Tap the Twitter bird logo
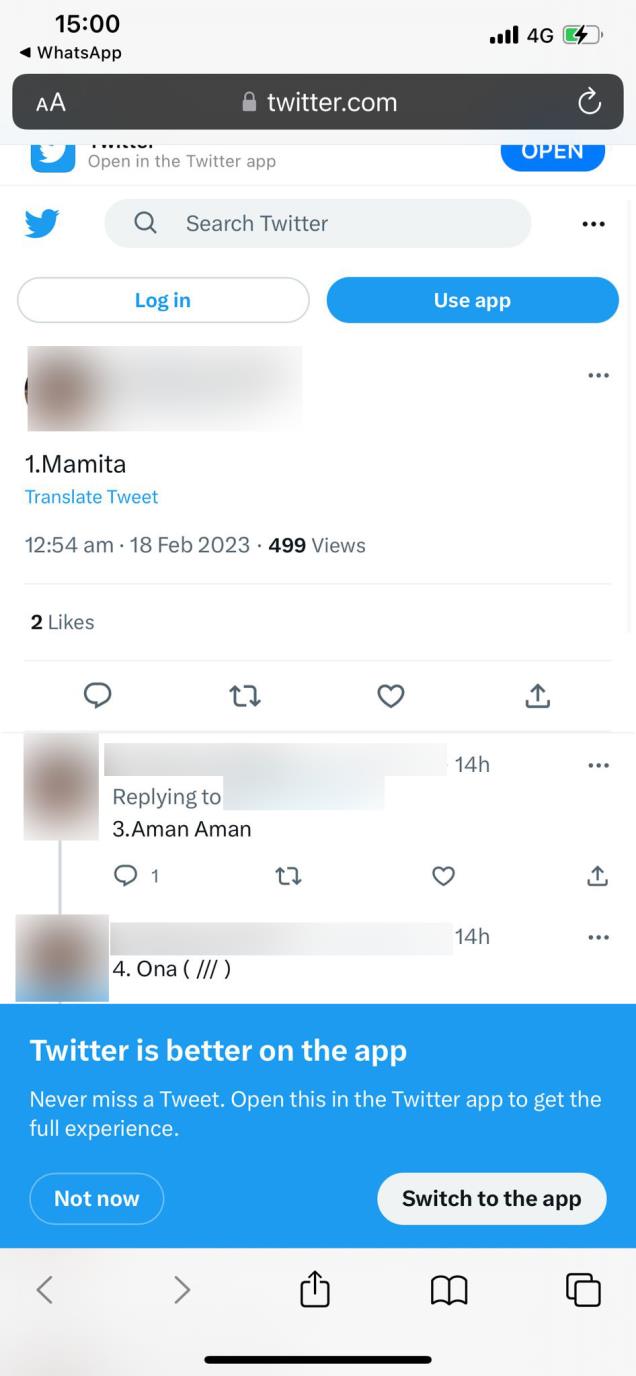The height and width of the screenshot is (1376, 636). click(x=42, y=223)
